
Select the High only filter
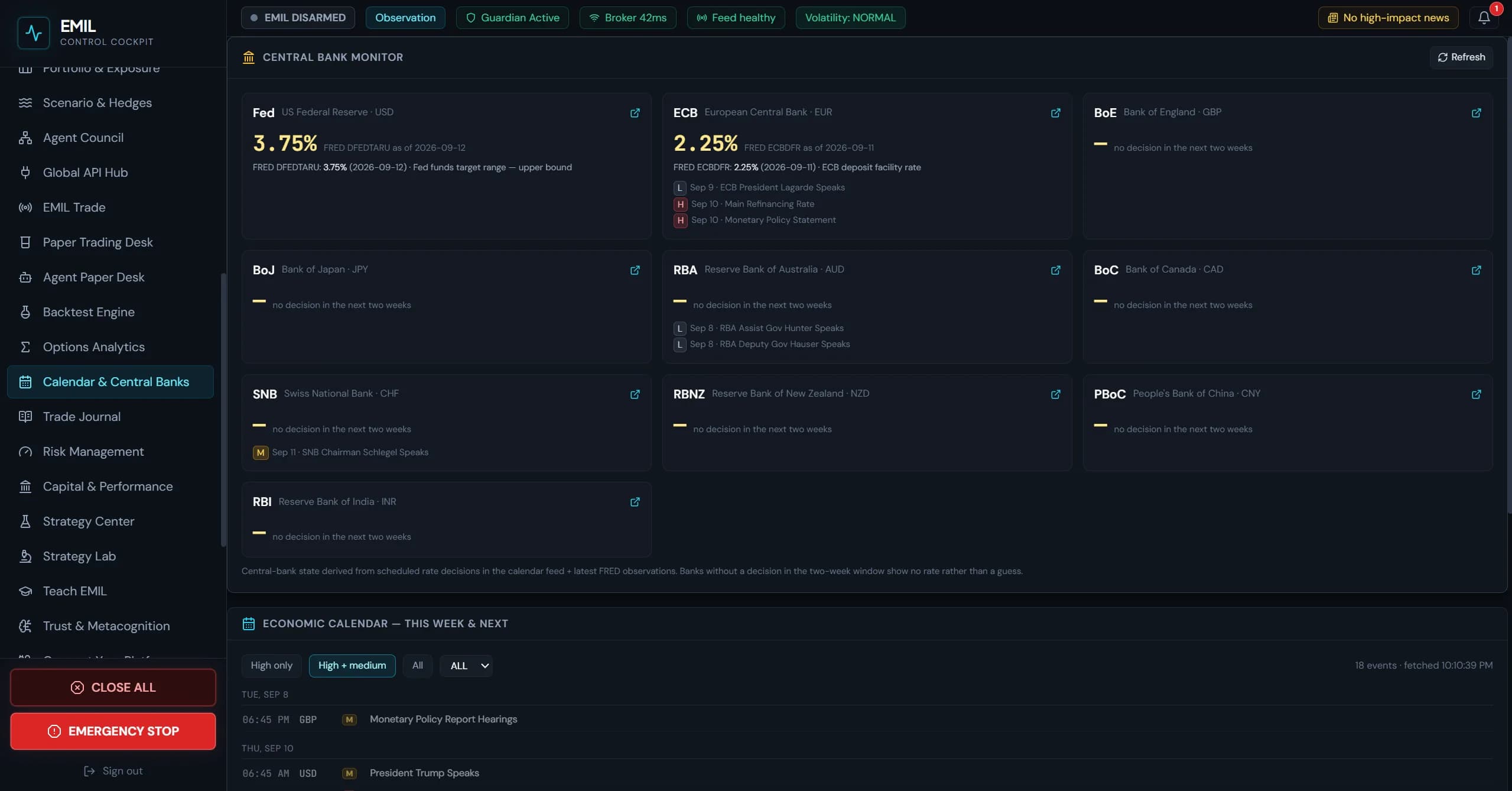click(271, 666)
